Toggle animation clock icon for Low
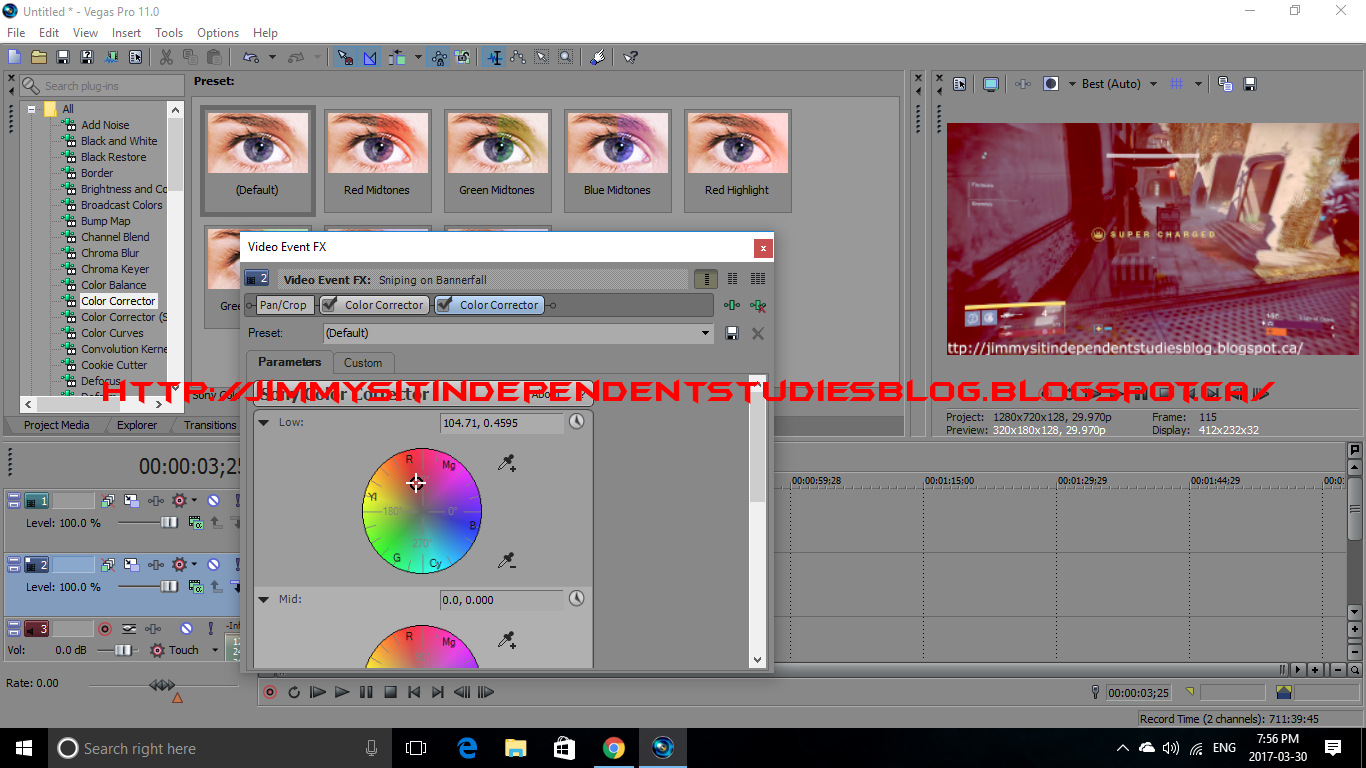The width and height of the screenshot is (1366, 768). click(576, 422)
